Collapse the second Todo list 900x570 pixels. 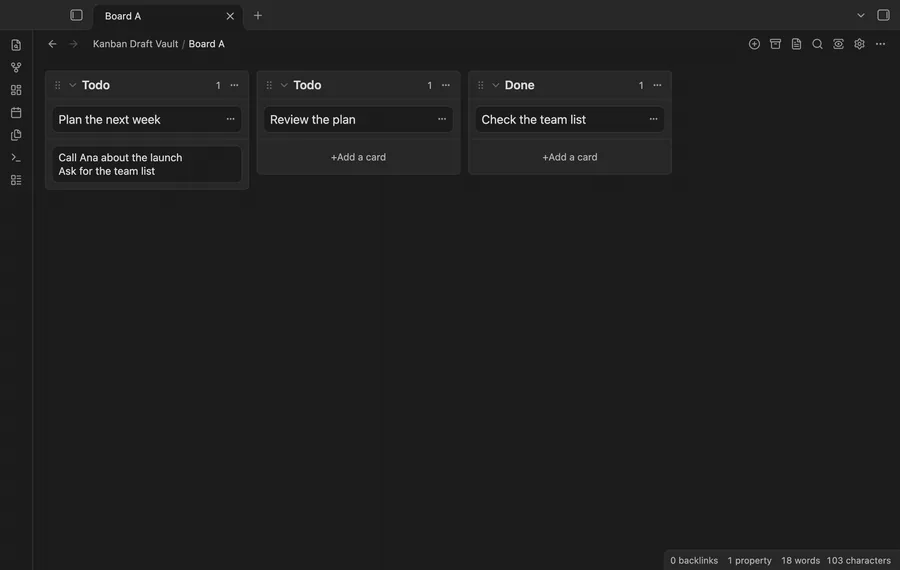284,85
